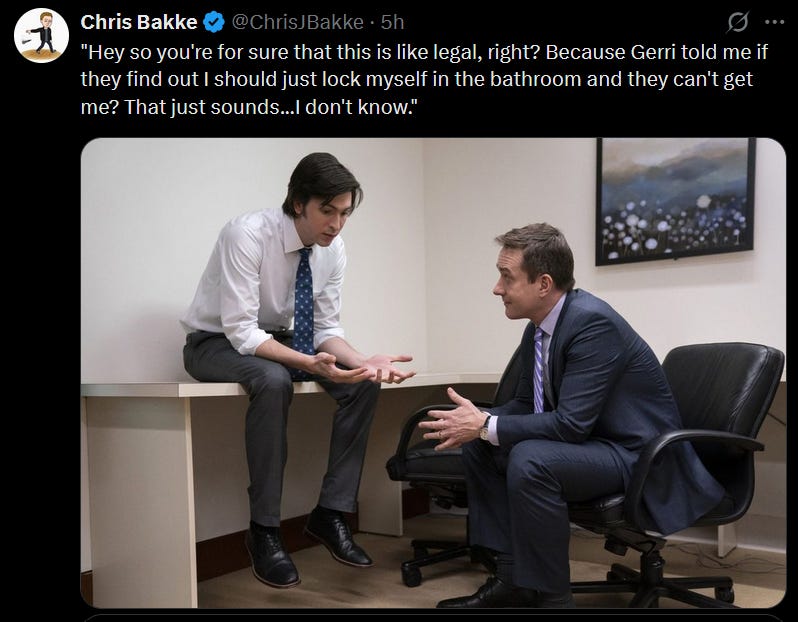Click the Chris Bakke display name

pyautogui.click(x=139, y=22)
